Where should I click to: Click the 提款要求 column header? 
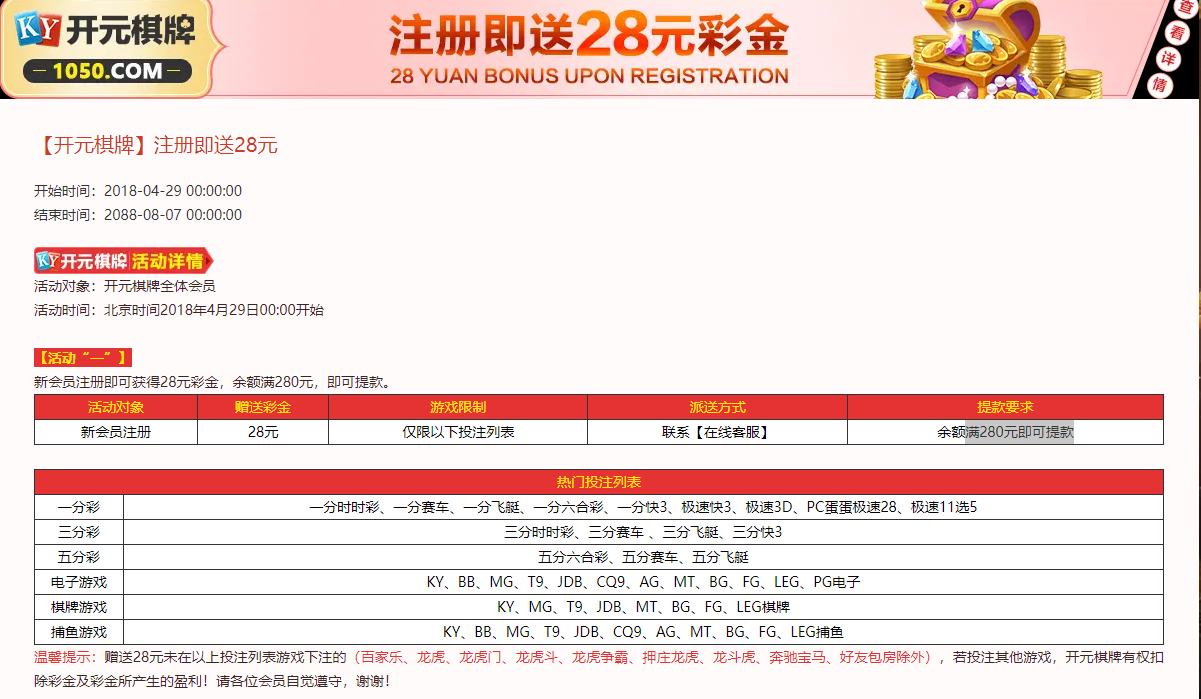(x=1005, y=407)
